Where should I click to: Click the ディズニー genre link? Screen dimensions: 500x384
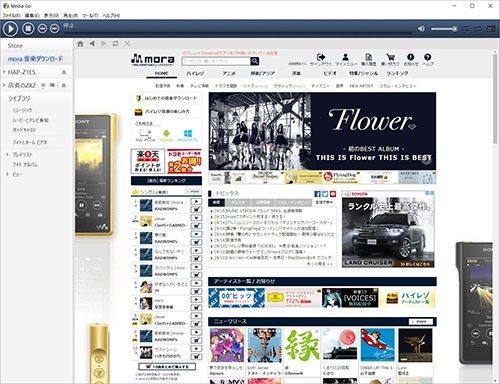tap(320, 86)
